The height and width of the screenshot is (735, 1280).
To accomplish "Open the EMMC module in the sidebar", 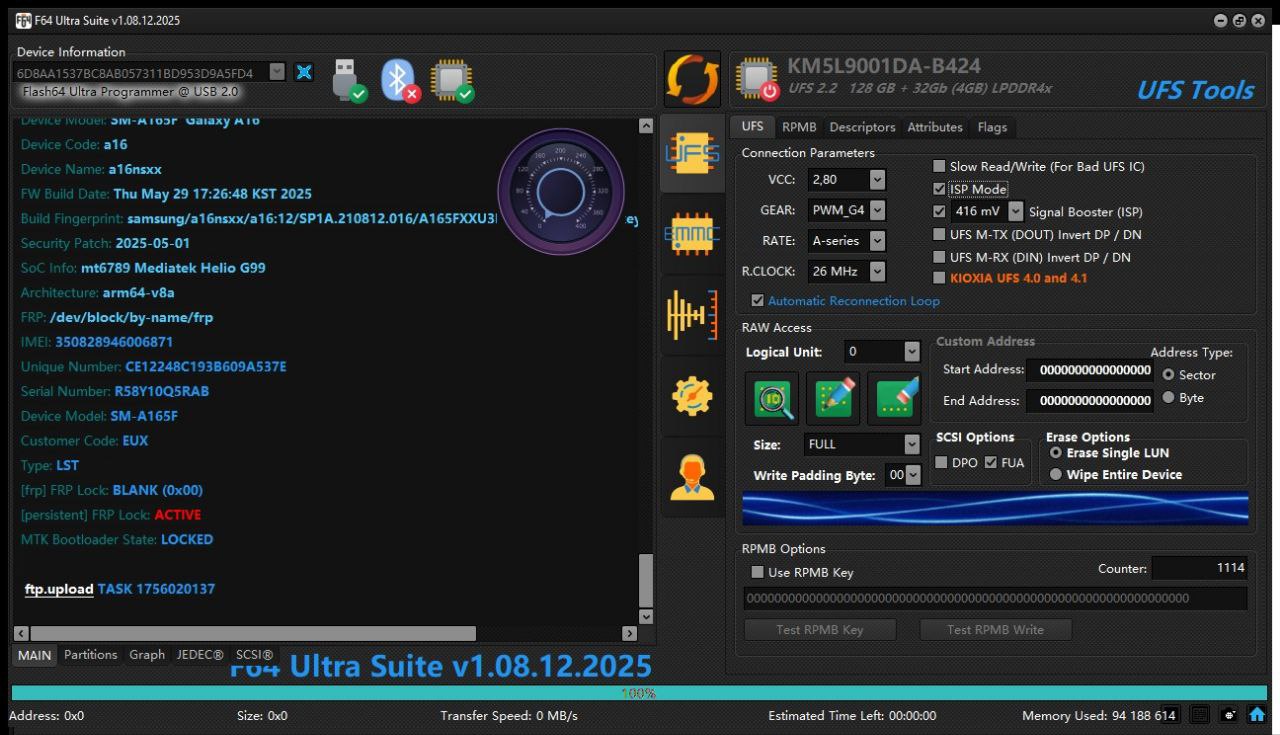I will click(692, 234).
